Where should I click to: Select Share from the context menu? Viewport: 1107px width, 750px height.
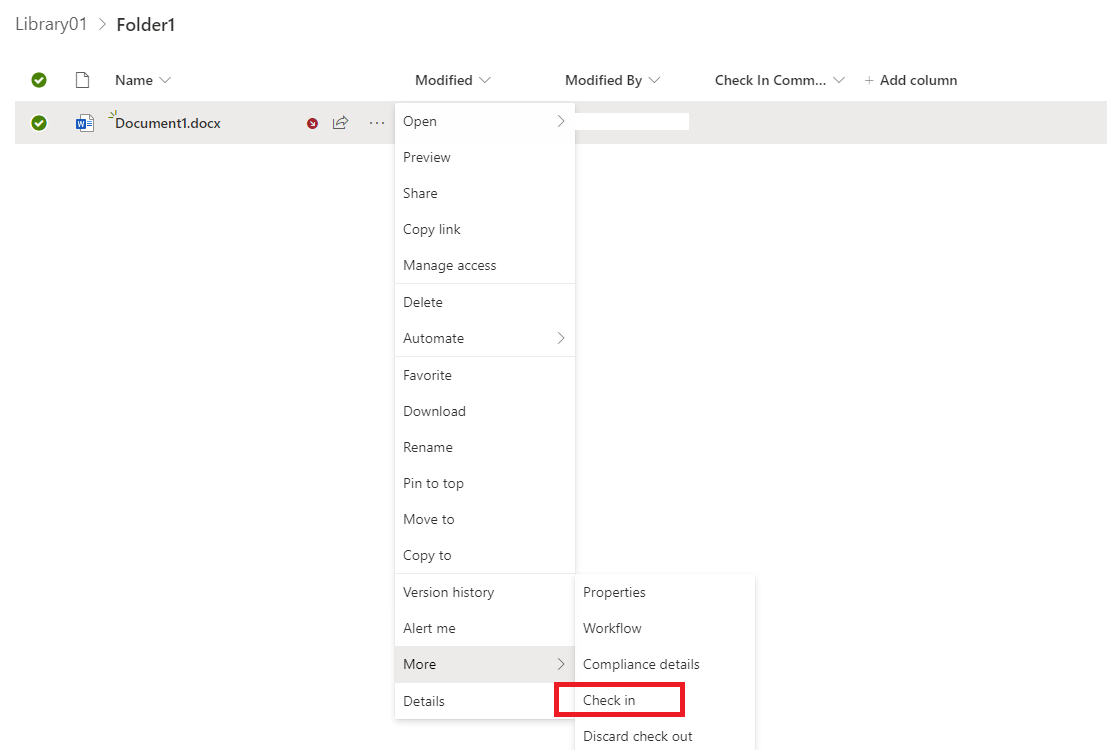point(485,194)
